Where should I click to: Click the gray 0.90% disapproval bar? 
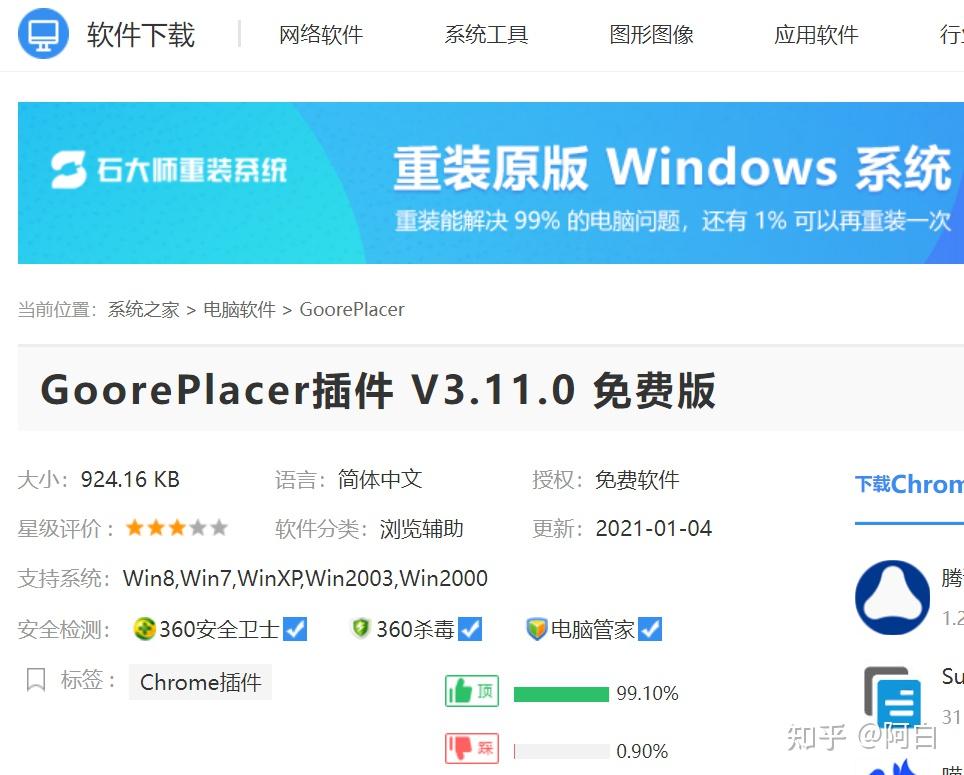tap(561, 751)
